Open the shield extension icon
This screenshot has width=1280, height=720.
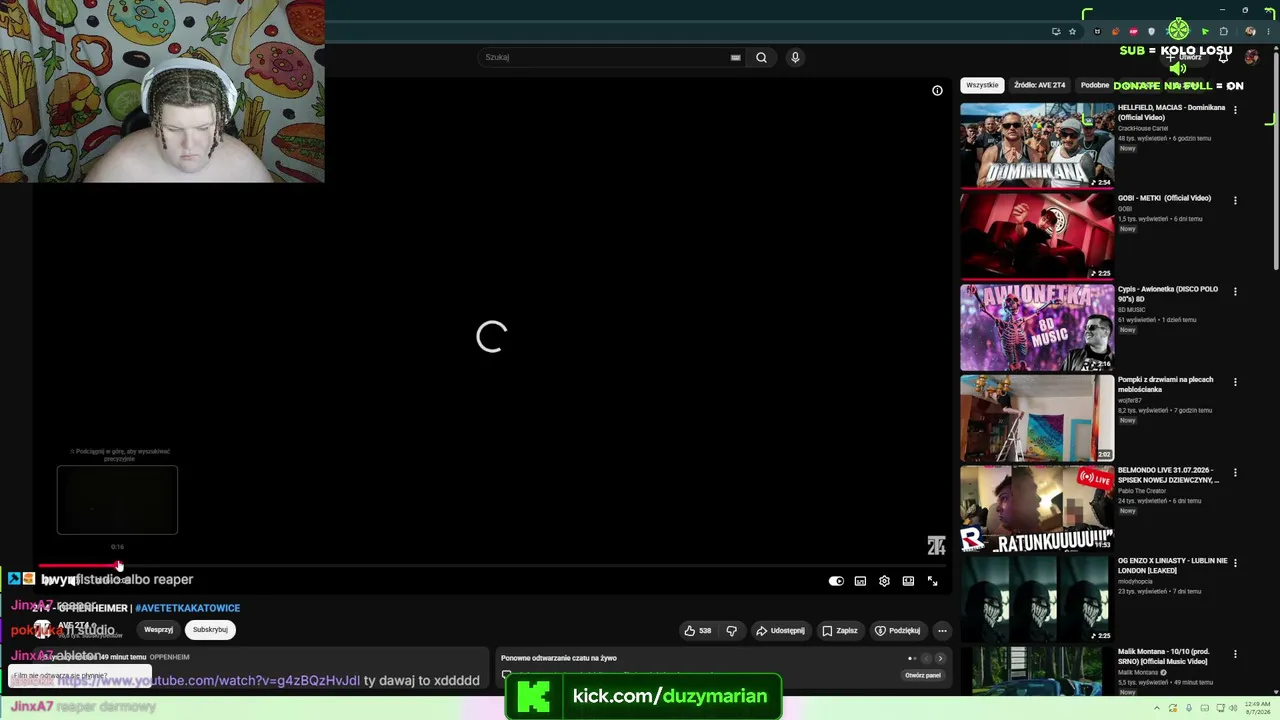tap(1151, 31)
